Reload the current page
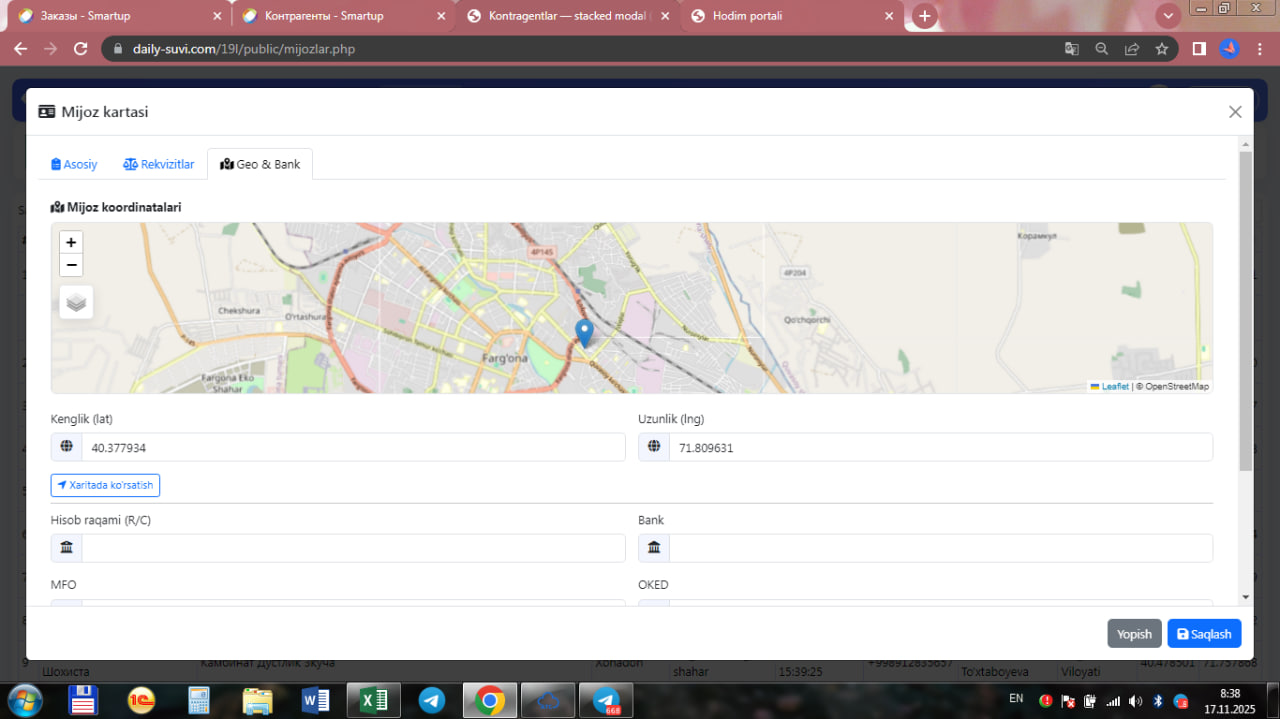Screen dimensions: 1280x719 tap(81, 49)
